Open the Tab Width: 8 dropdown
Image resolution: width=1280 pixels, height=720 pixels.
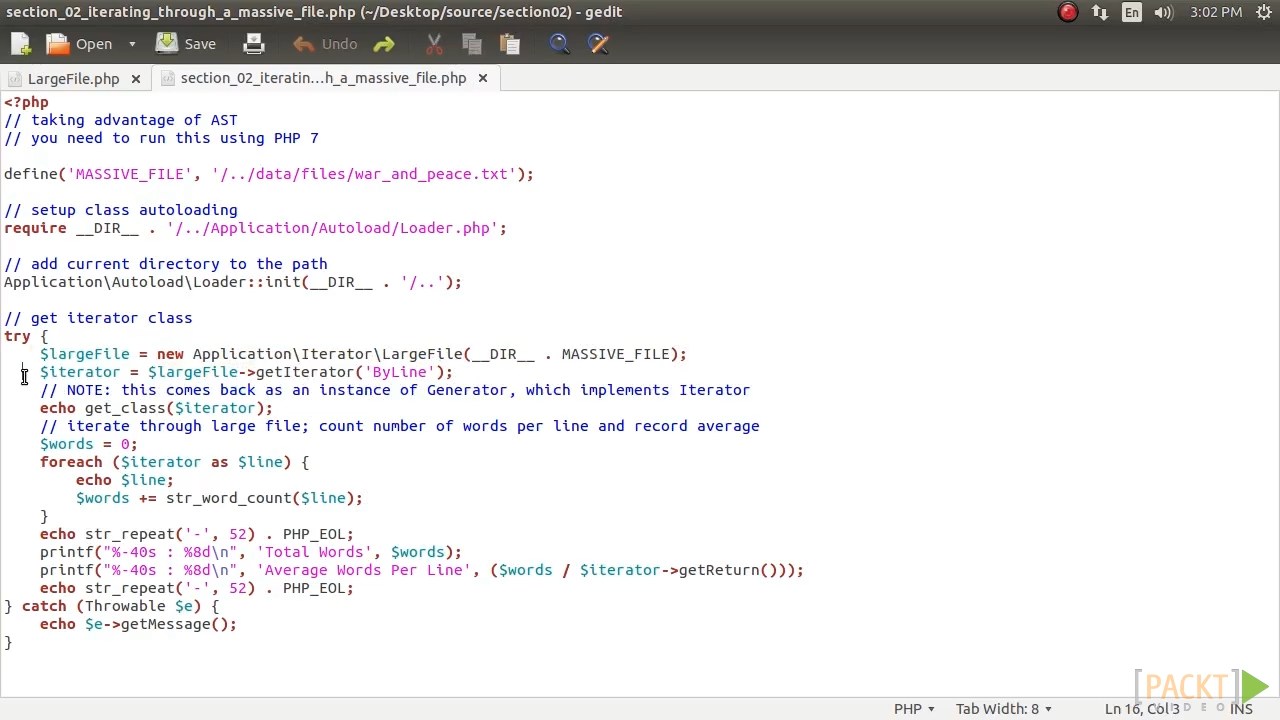[x=1003, y=709]
